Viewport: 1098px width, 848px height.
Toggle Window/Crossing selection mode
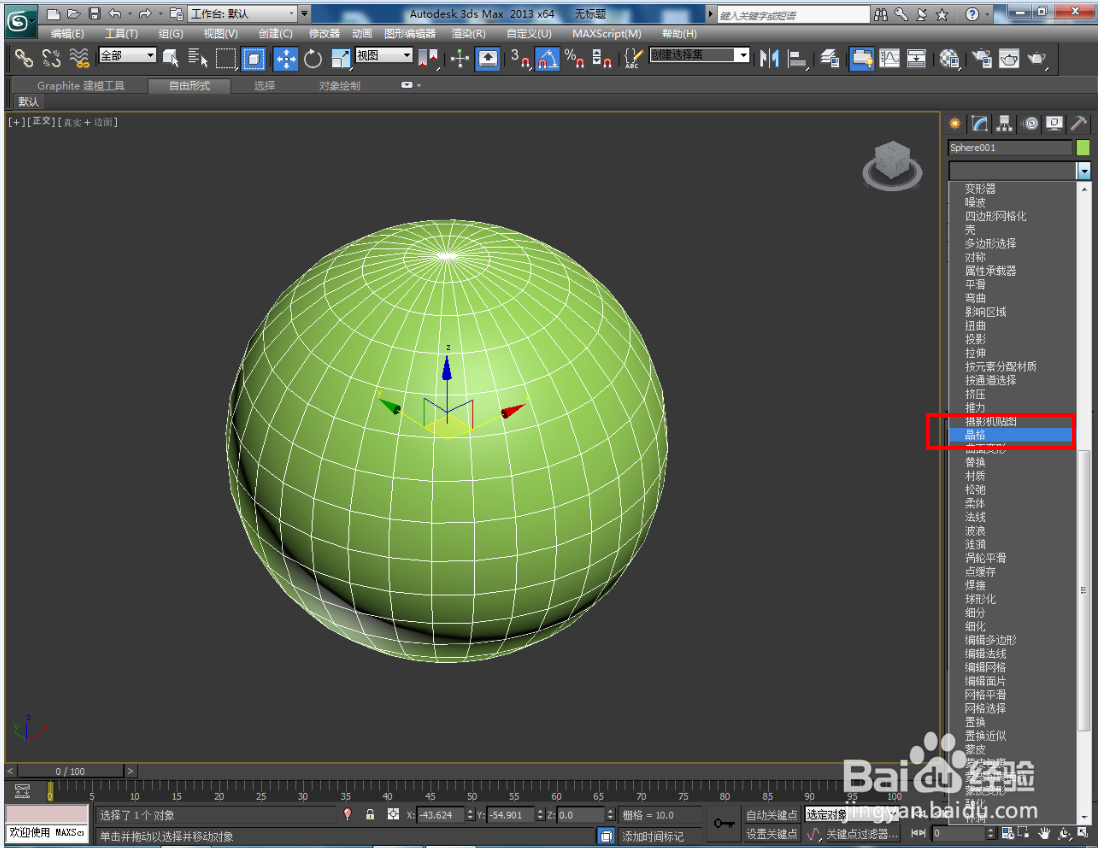(x=253, y=58)
